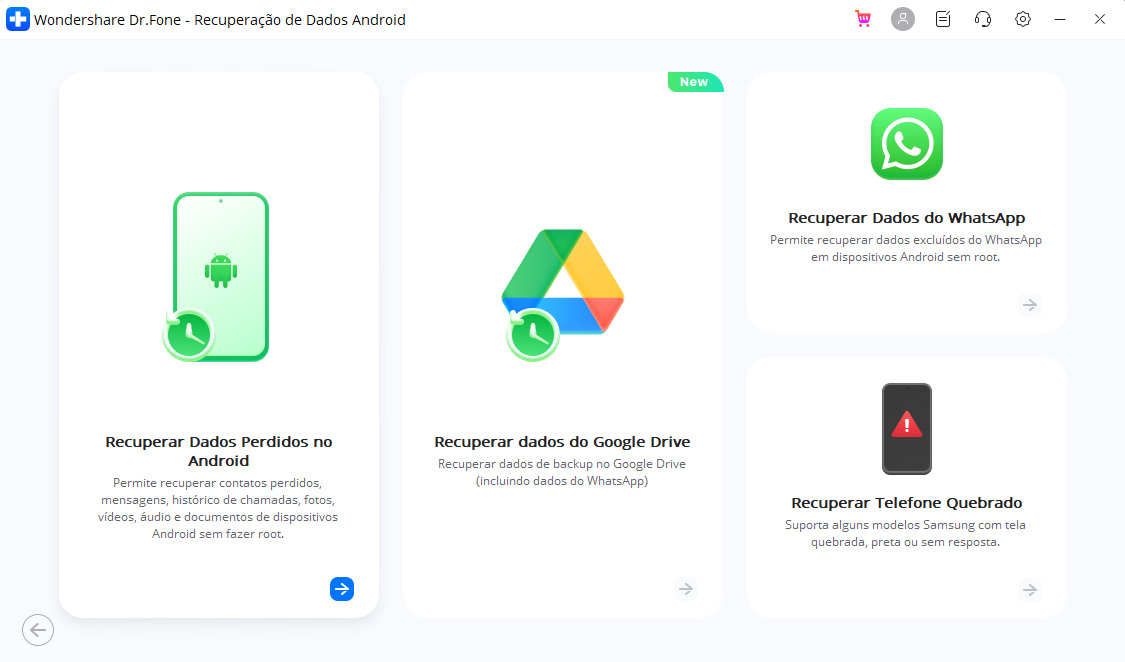Click the arrow on WhatsApp recovery card
The width and height of the screenshot is (1125, 662).
[x=1029, y=305]
